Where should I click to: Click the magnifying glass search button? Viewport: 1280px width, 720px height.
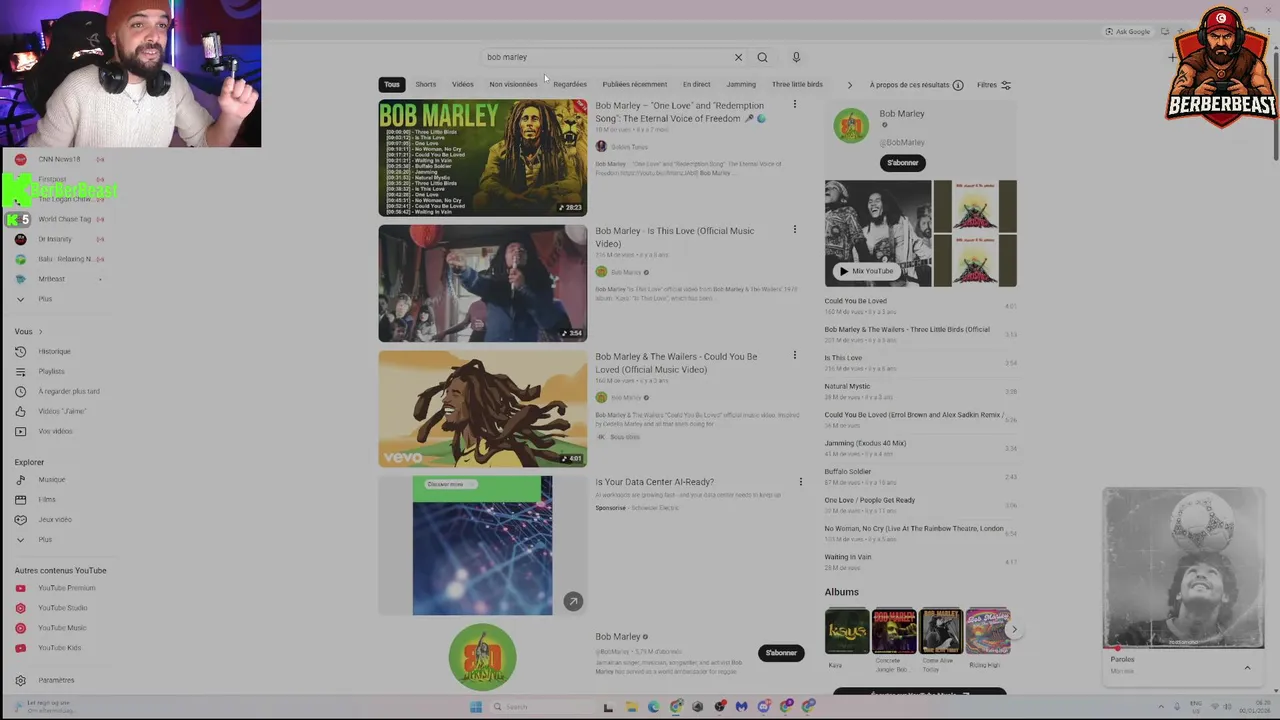pyautogui.click(x=762, y=57)
